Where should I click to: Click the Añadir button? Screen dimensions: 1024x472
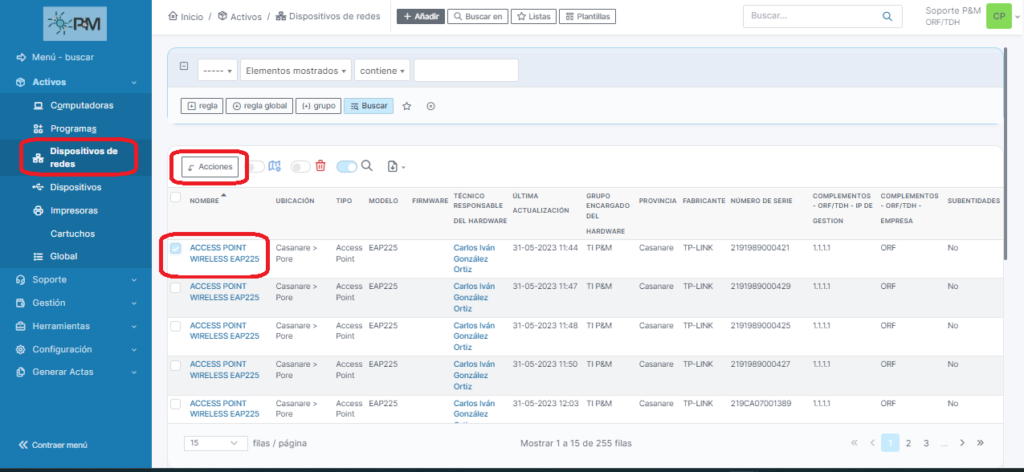(x=419, y=16)
